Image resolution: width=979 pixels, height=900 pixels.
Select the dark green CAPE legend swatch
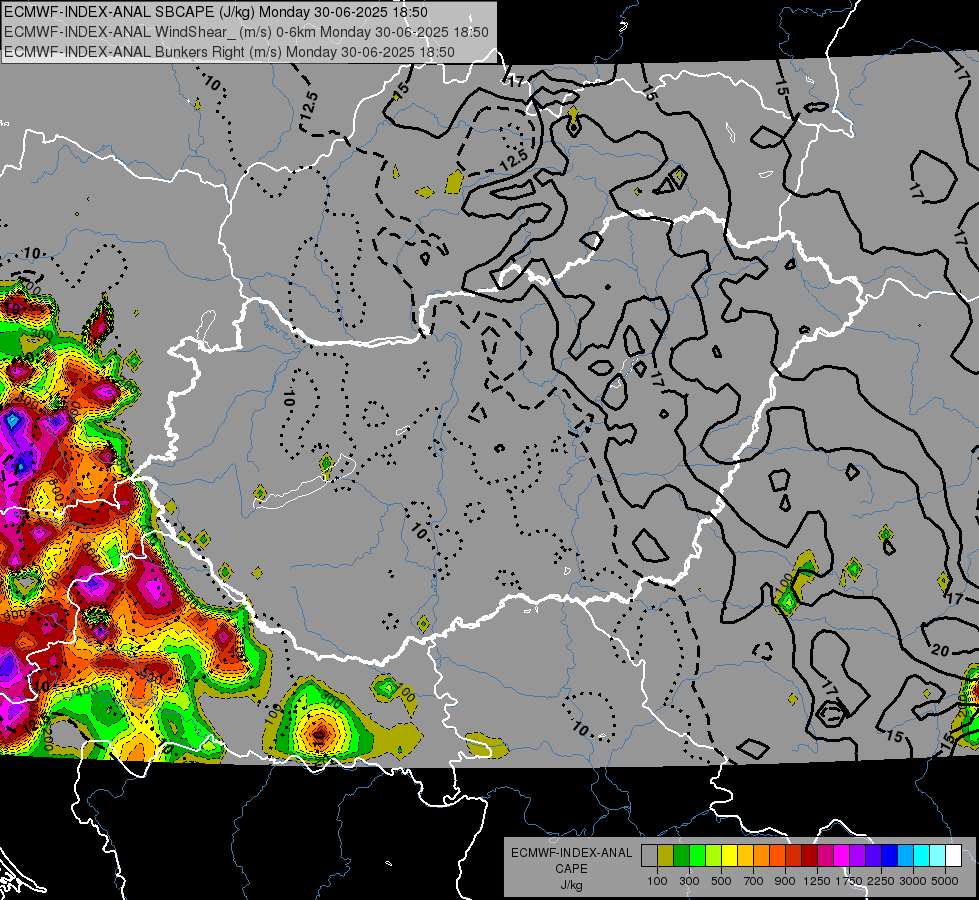pos(681,856)
